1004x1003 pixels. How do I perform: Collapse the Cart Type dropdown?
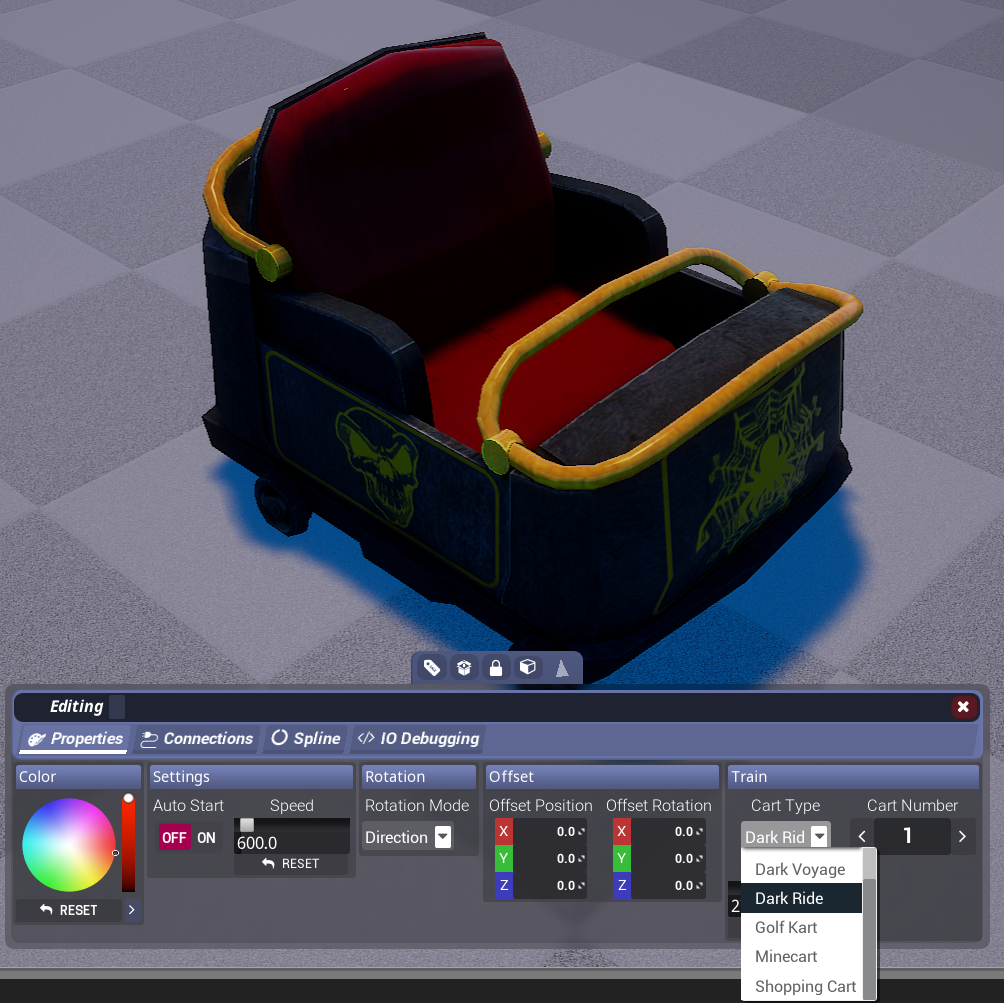click(786, 836)
